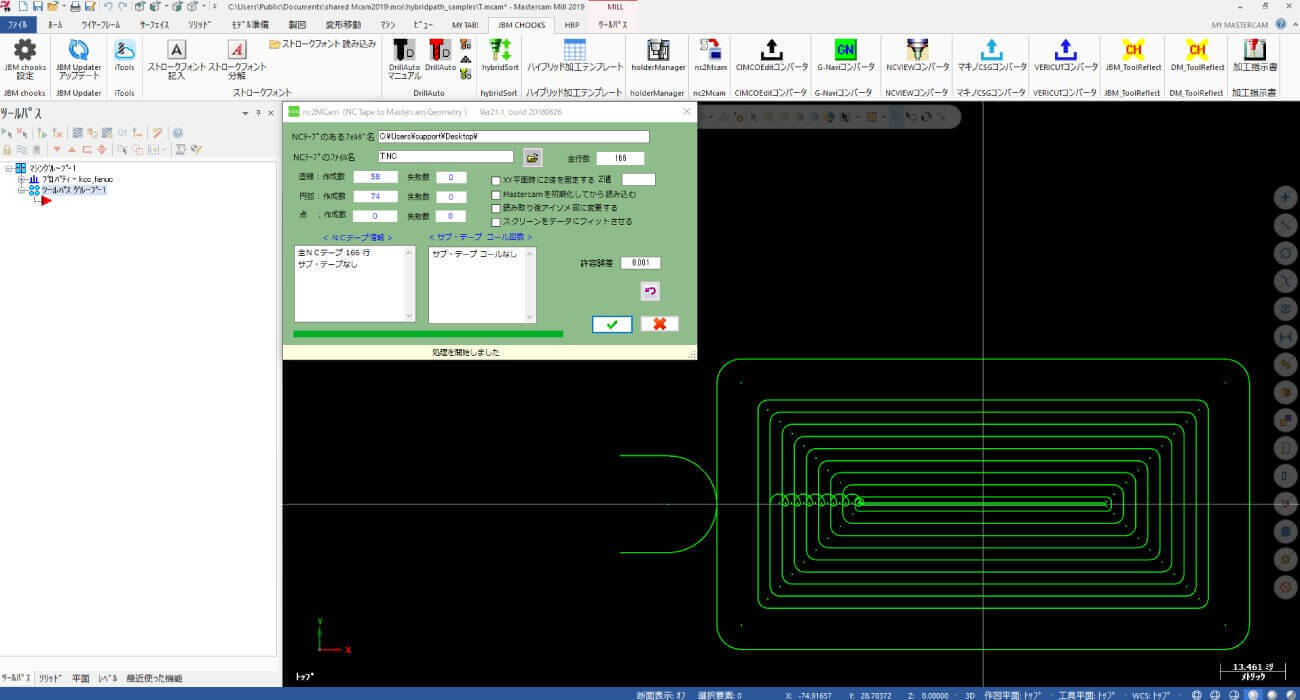1300x700 pixels.
Task: Open DrillAuto マニュアル
Action: coord(404,60)
